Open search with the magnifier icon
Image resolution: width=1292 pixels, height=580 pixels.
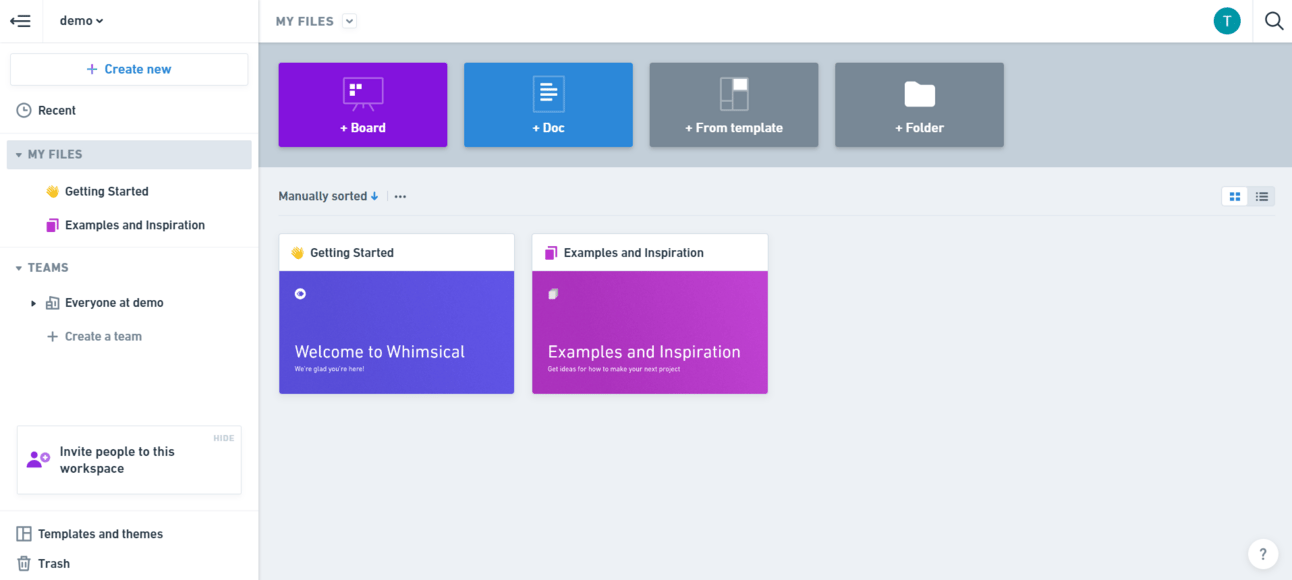coord(1274,21)
